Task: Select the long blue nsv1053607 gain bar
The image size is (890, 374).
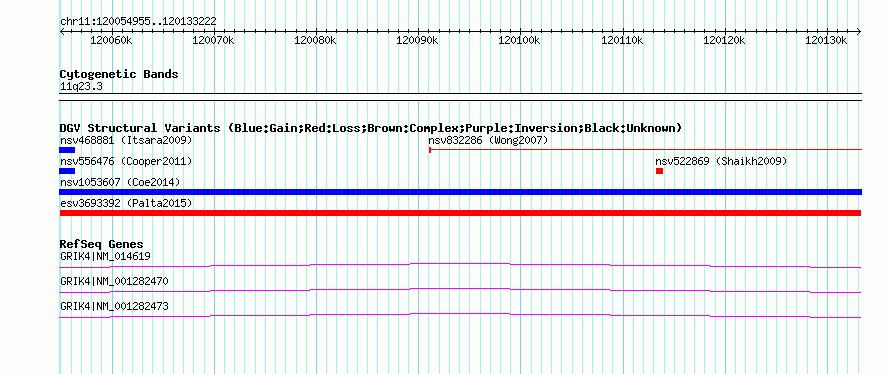Action: coord(460,192)
